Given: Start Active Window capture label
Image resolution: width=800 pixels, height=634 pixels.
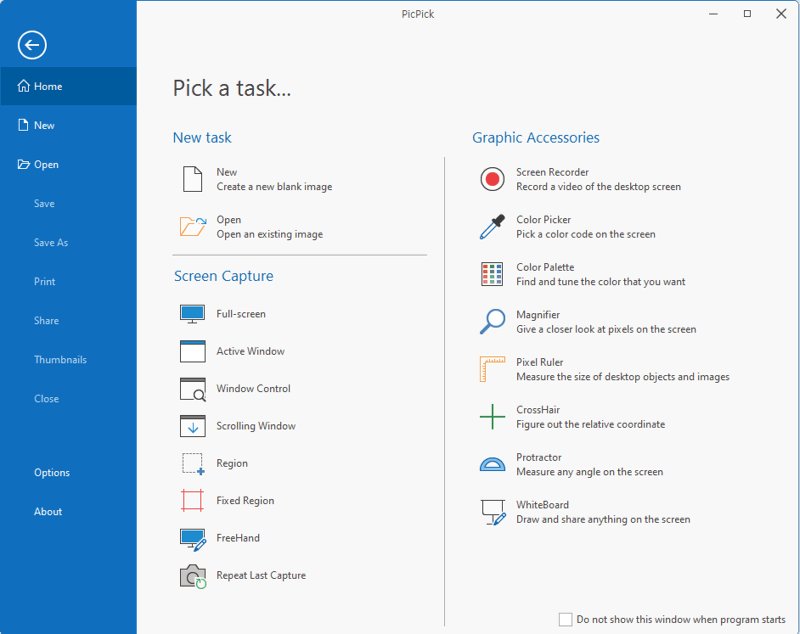Looking at the screenshot, I should 251,351.
